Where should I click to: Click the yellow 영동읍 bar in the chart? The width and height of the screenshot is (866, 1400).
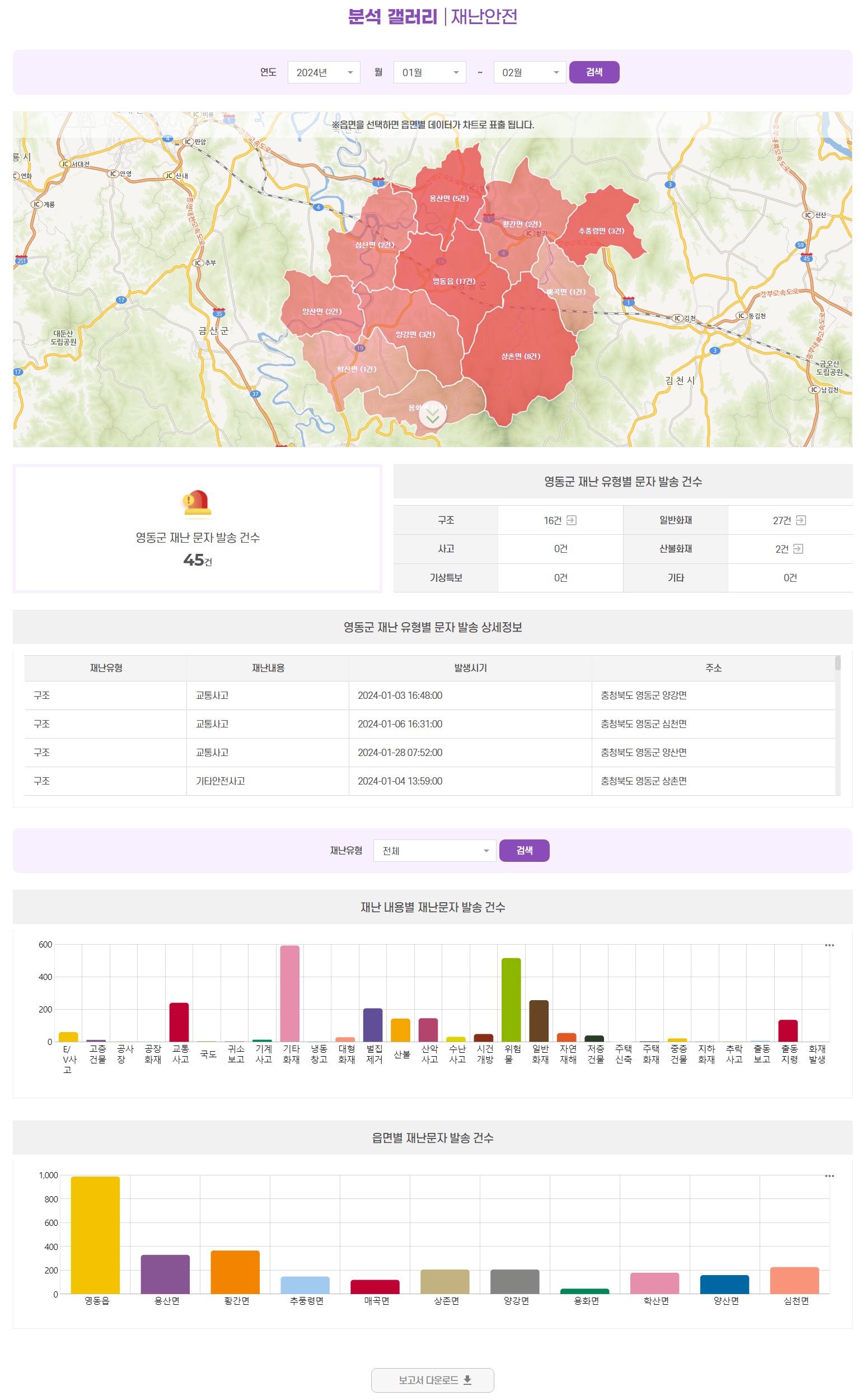[x=95, y=1234]
